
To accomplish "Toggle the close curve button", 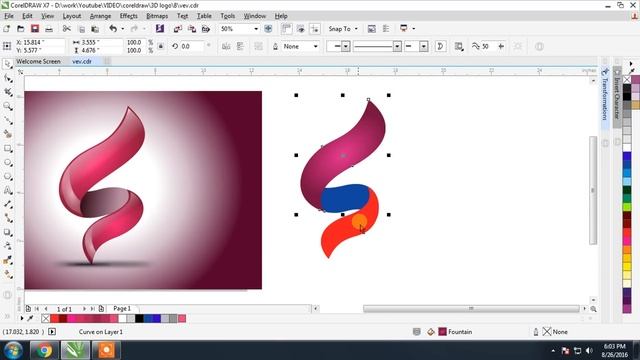I will click(440, 47).
